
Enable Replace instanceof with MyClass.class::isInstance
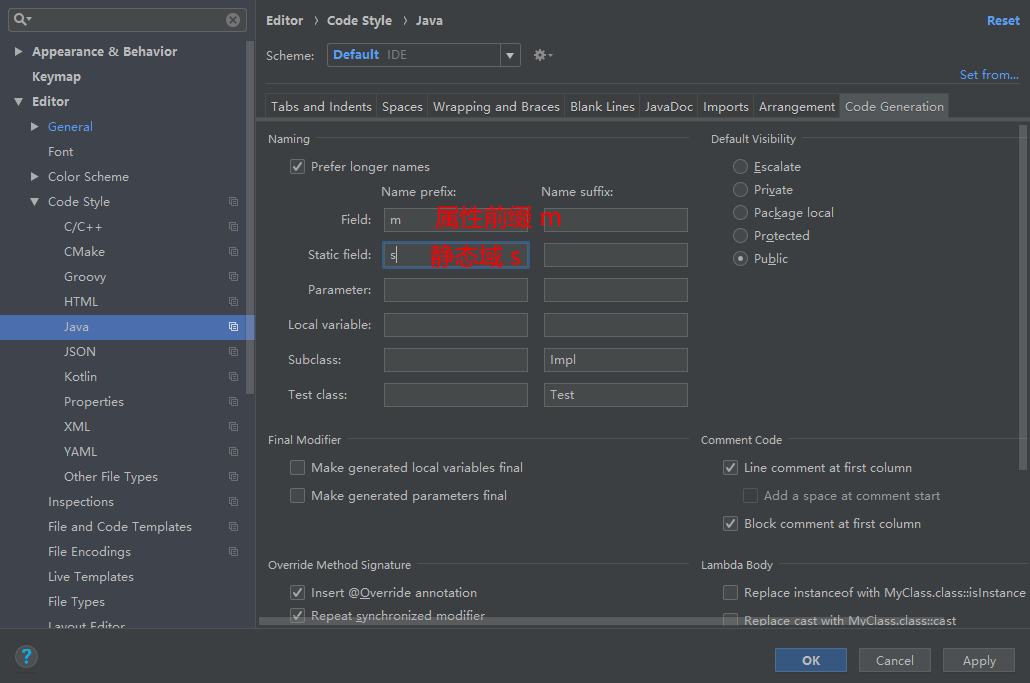click(730, 592)
